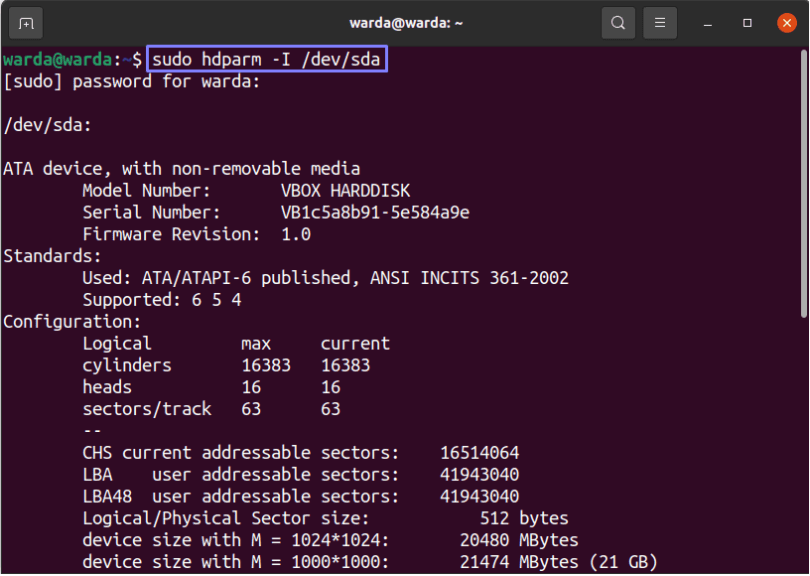The image size is (810, 576).
Task: Click the CHS addressable sectors value 16514064
Action: click(479, 453)
